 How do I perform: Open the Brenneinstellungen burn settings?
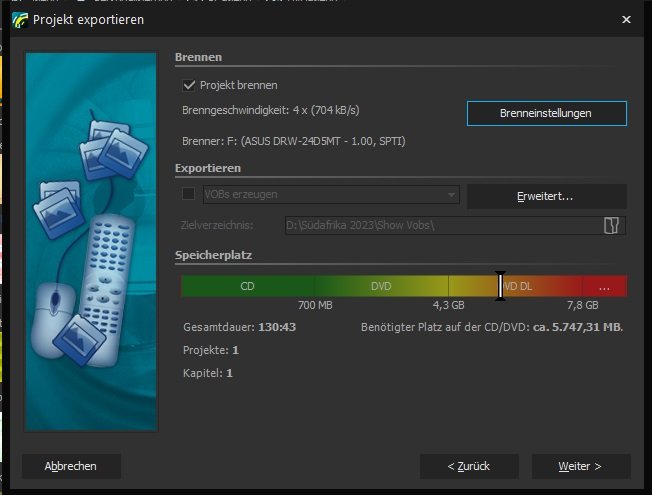(546, 113)
